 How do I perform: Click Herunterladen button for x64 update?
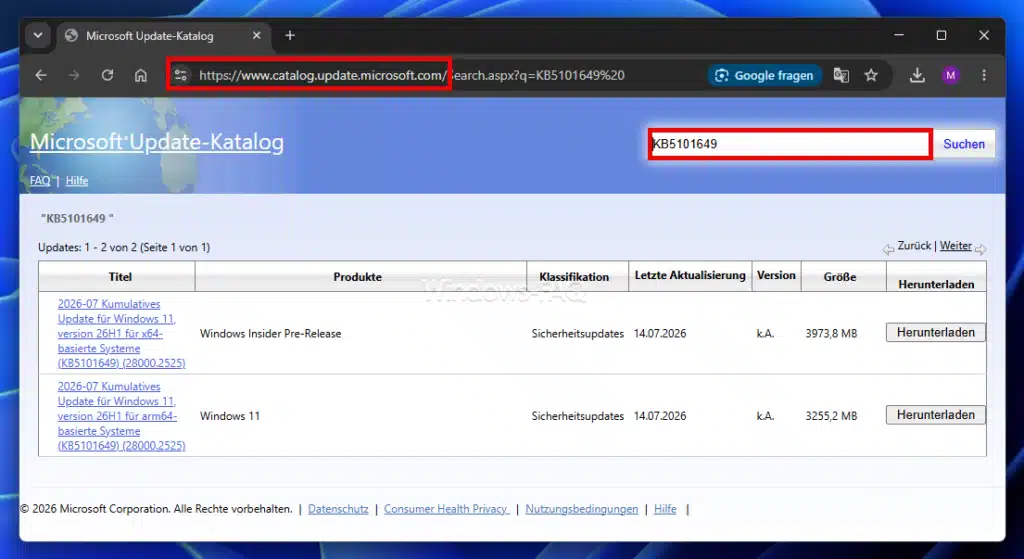pyautogui.click(x=935, y=332)
